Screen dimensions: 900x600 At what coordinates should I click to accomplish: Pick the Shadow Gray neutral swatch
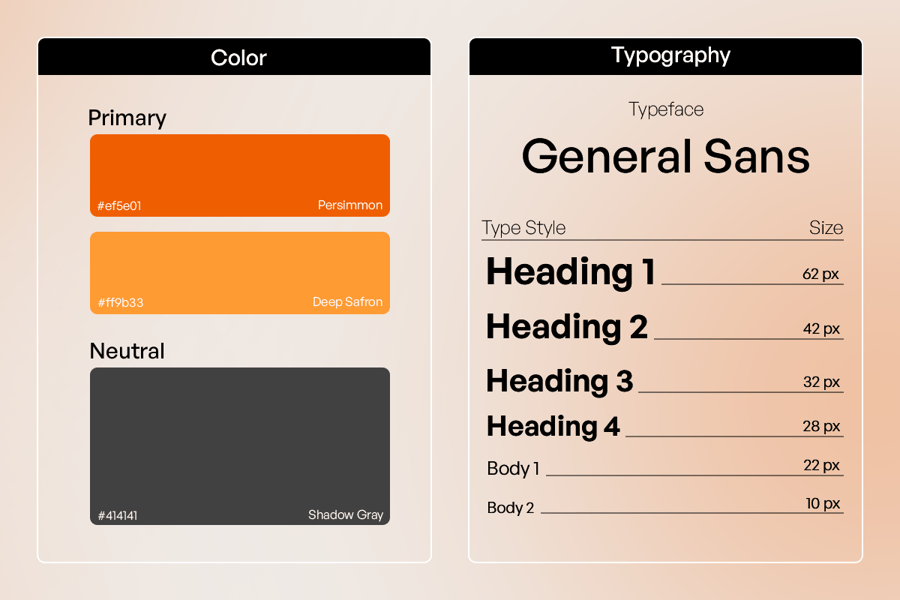[x=240, y=440]
